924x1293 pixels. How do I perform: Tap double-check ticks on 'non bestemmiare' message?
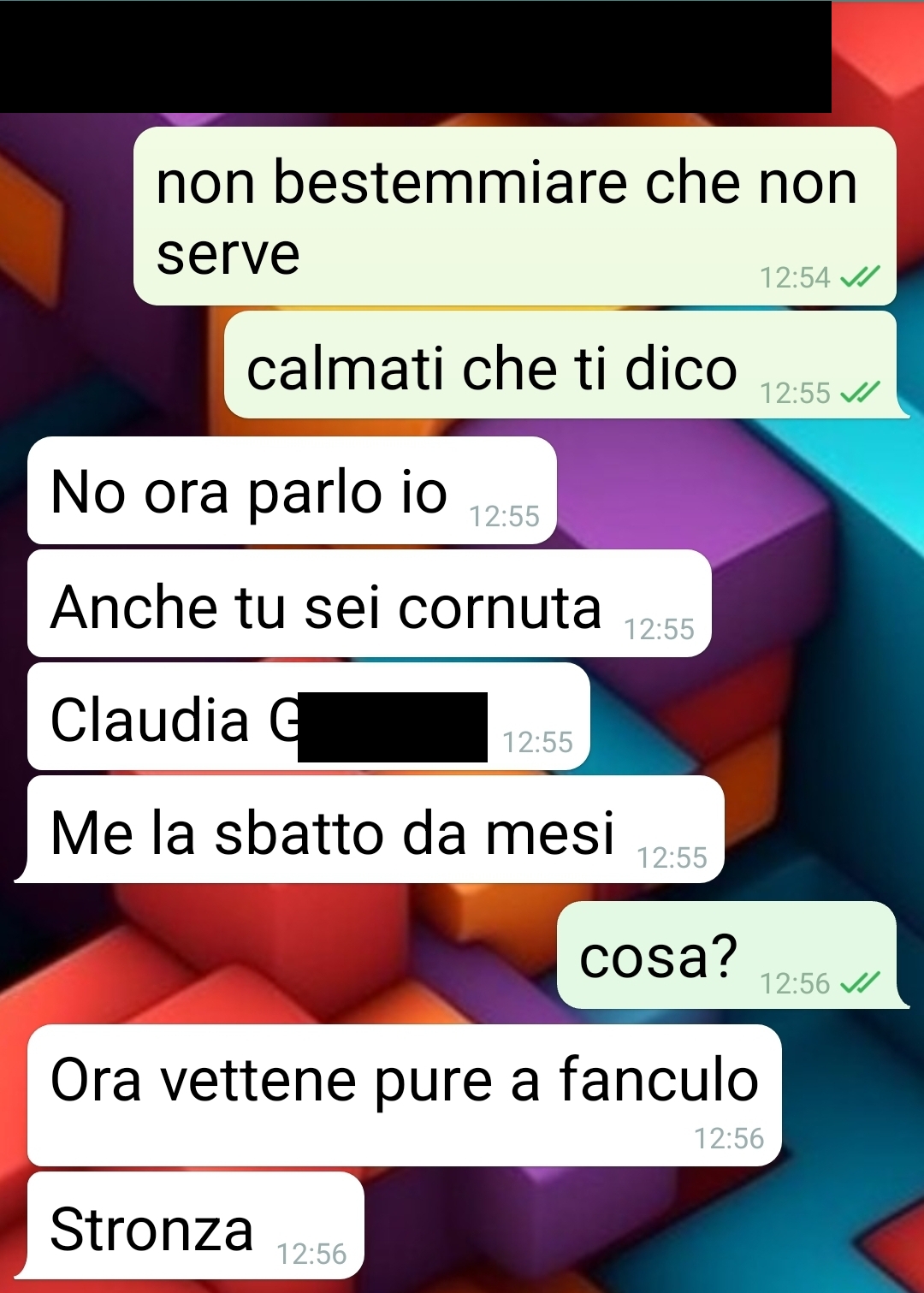pos(859,277)
